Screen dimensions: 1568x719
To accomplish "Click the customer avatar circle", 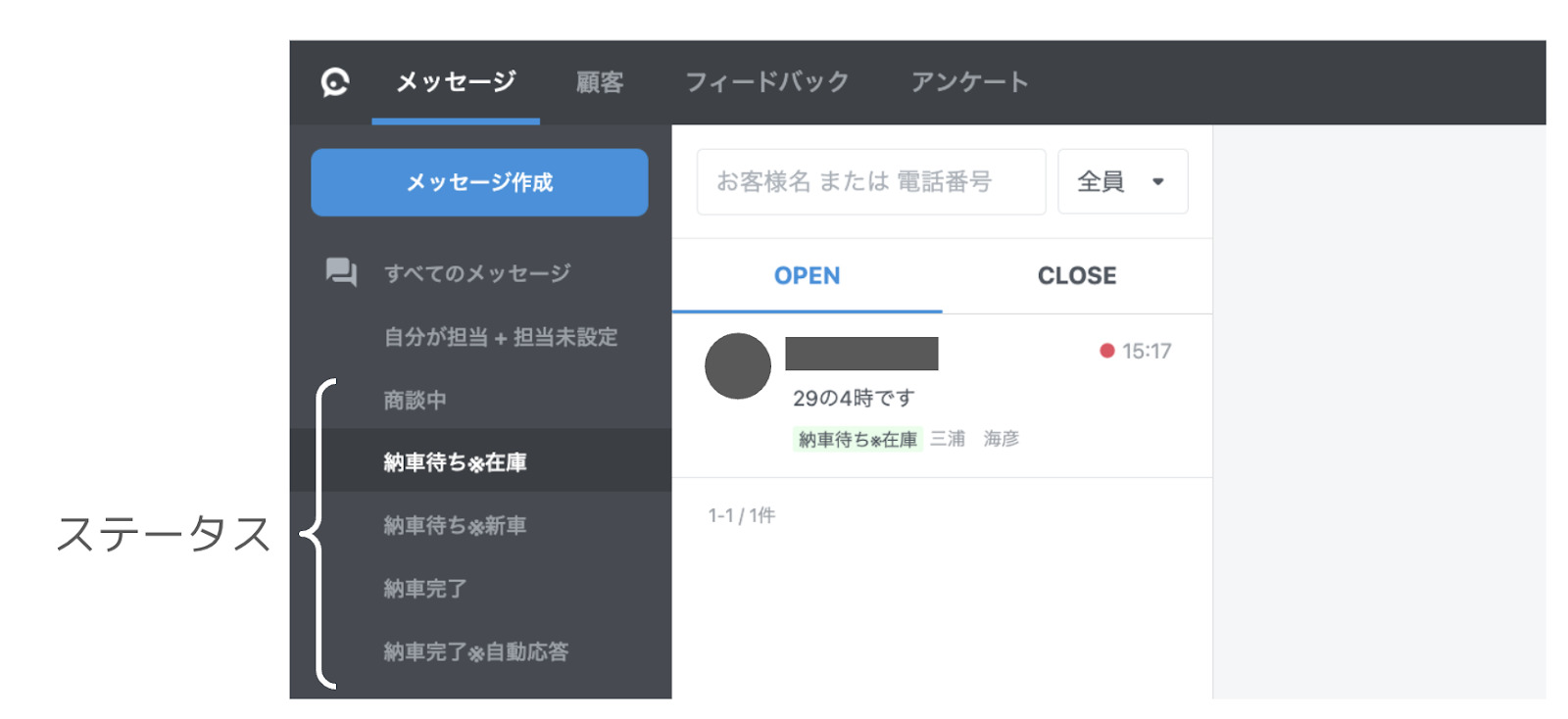I will click(737, 366).
